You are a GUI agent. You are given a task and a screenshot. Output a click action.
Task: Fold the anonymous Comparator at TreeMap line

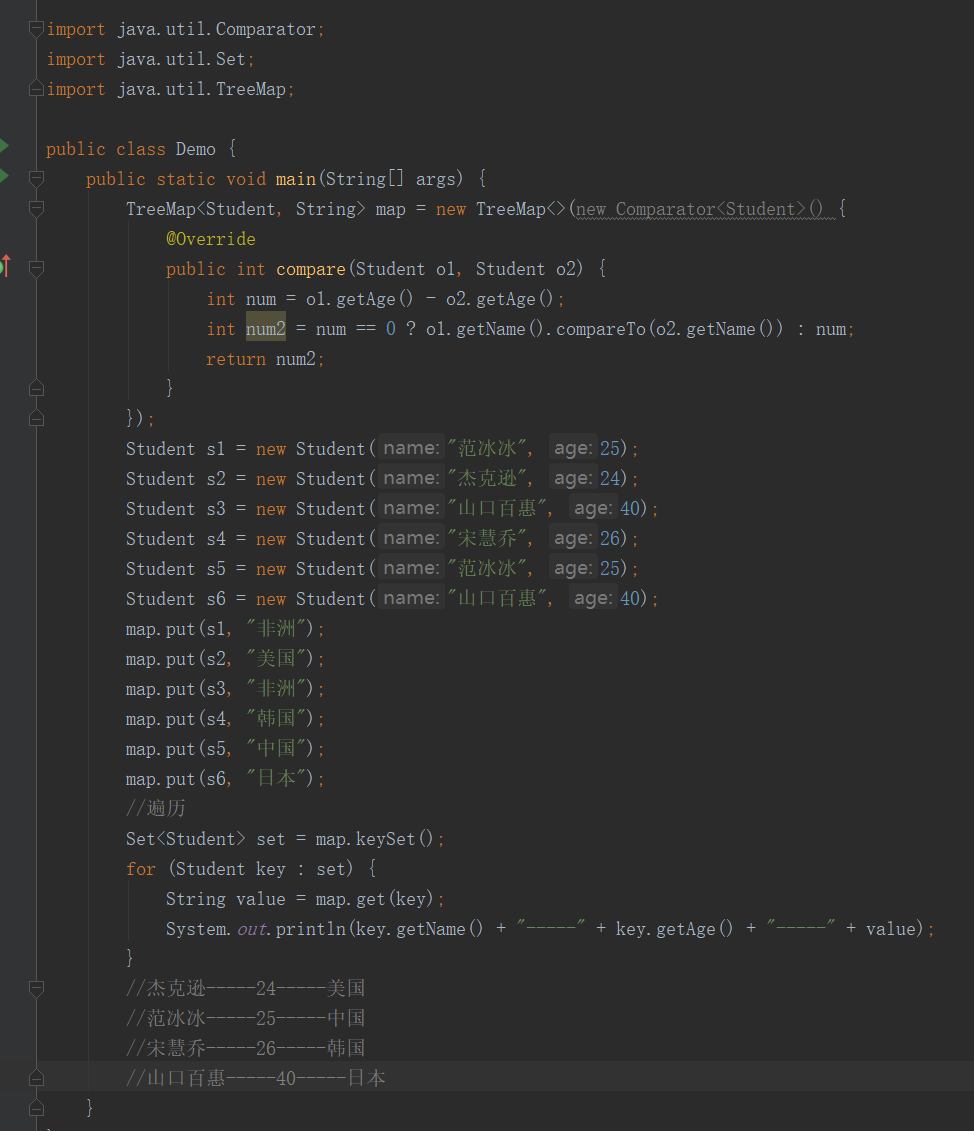36,208
